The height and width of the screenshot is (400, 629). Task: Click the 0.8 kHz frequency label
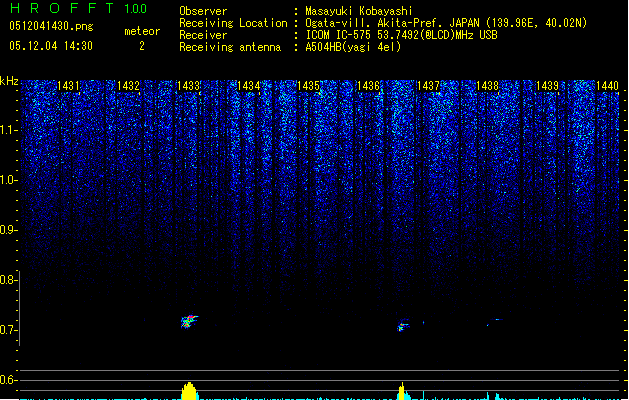point(8,280)
